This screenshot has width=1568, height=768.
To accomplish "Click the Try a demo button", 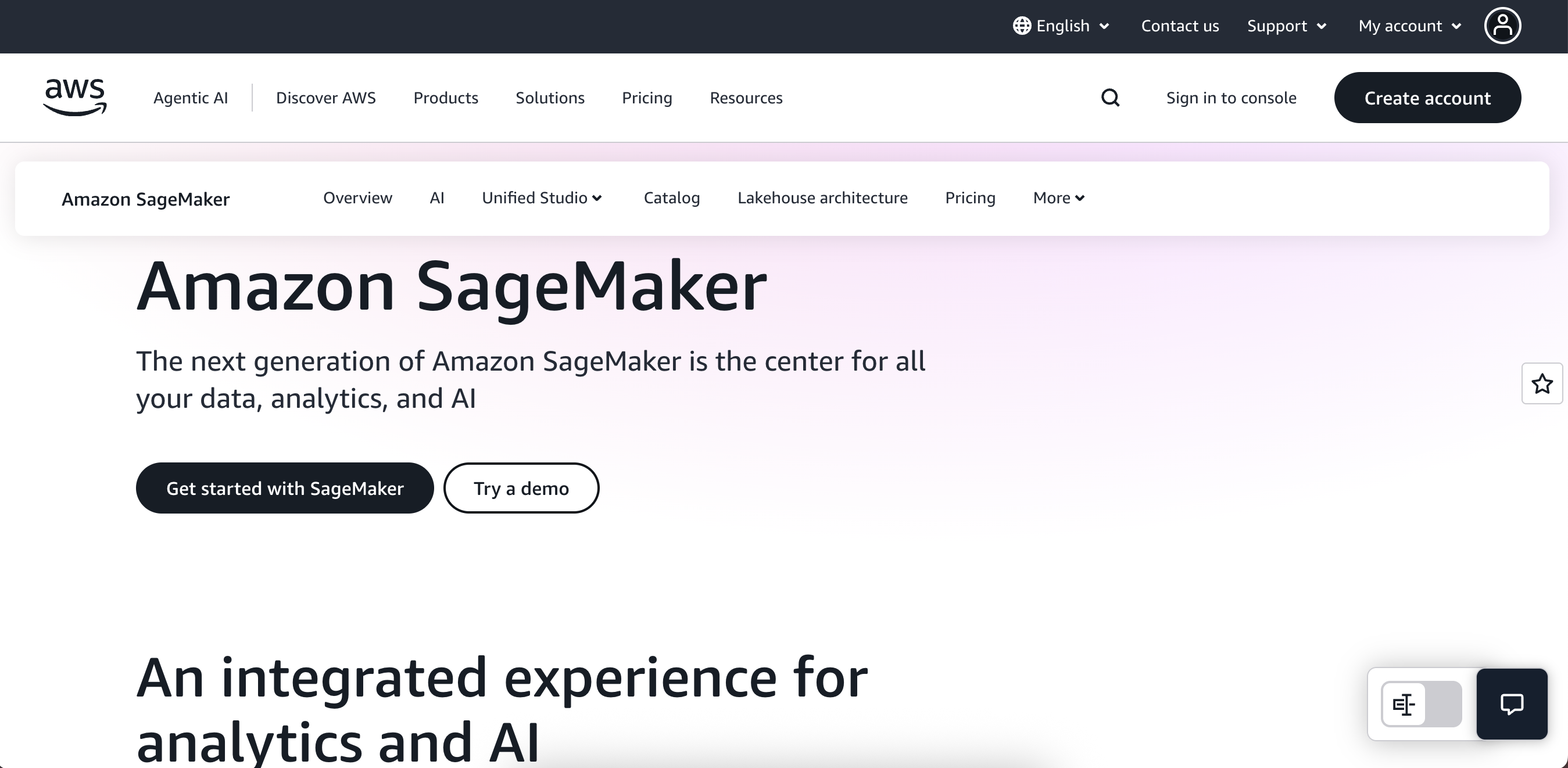I will (521, 487).
